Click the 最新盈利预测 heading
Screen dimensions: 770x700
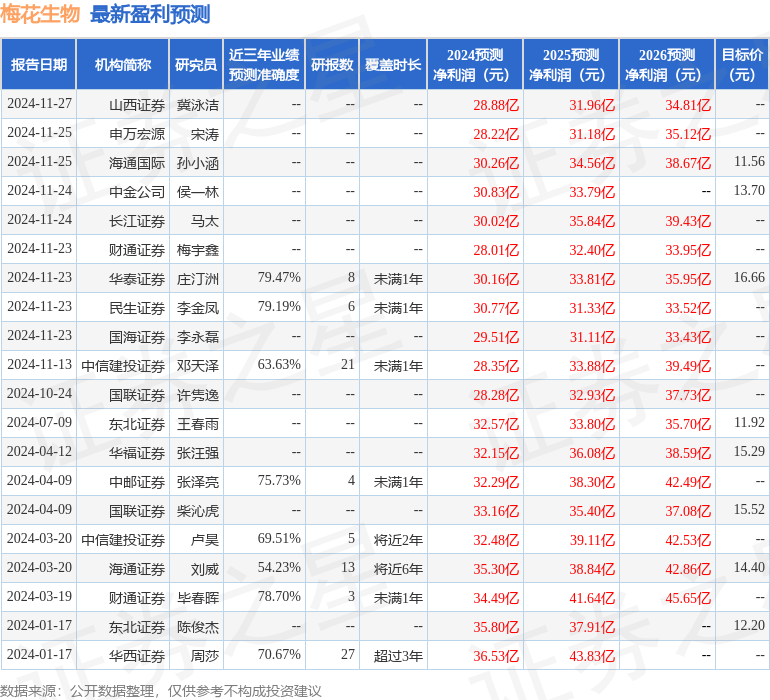click(150, 14)
